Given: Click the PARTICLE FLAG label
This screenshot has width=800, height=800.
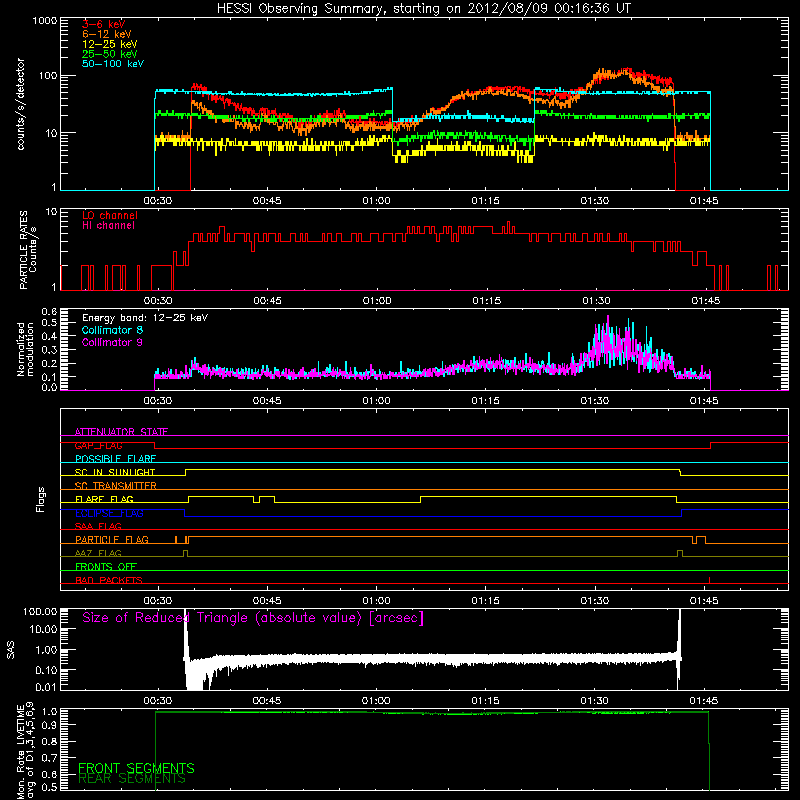Looking at the screenshot, I should pyautogui.click(x=112, y=540).
